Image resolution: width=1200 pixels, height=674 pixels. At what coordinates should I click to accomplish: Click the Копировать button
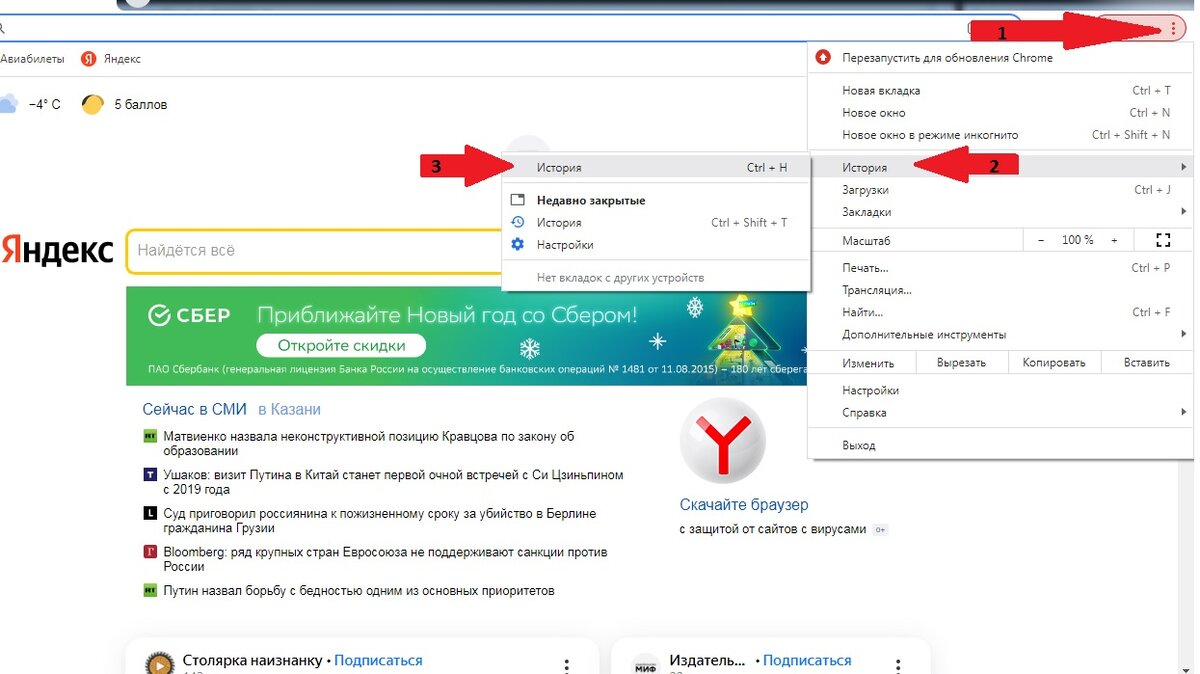[1054, 363]
